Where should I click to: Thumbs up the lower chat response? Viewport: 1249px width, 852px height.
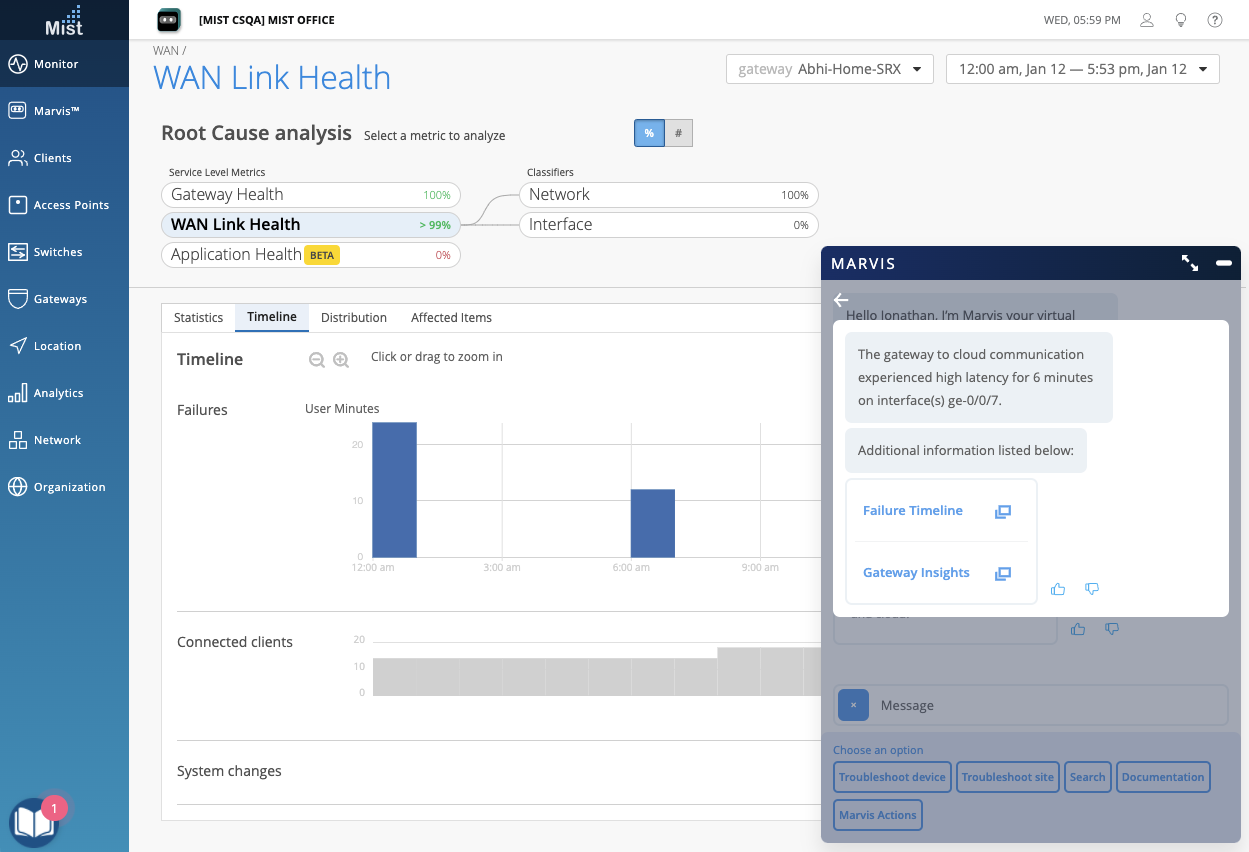(x=1078, y=629)
